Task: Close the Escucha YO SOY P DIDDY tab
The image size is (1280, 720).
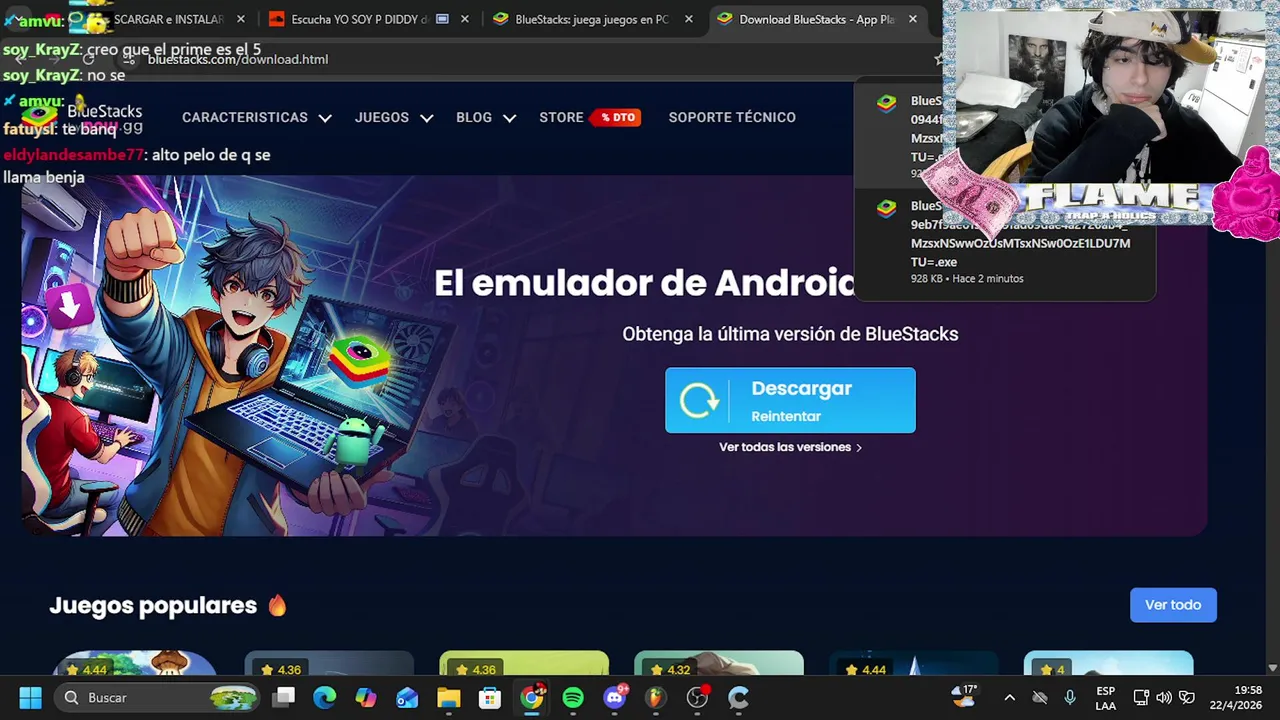Action: 464,19
